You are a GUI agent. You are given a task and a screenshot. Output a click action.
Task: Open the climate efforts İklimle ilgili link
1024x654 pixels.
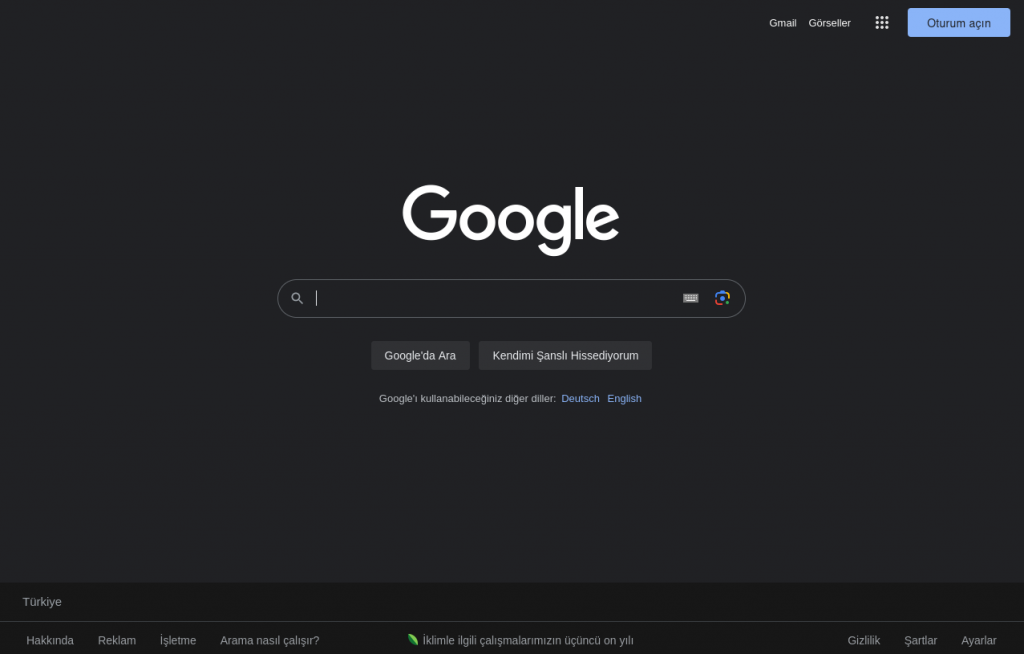pos(528,640)
